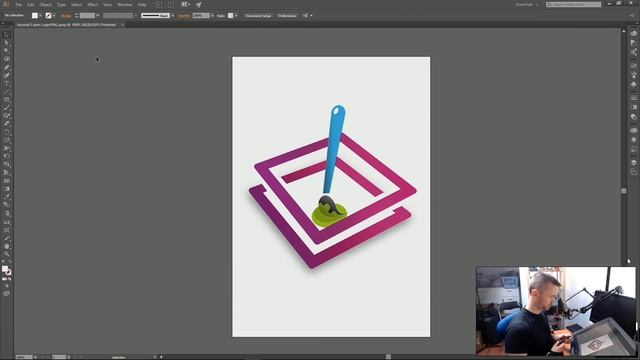Select the Eraser tool
Image resolution: width=640 pixels, height=360 pixels.
coord(7,124)
